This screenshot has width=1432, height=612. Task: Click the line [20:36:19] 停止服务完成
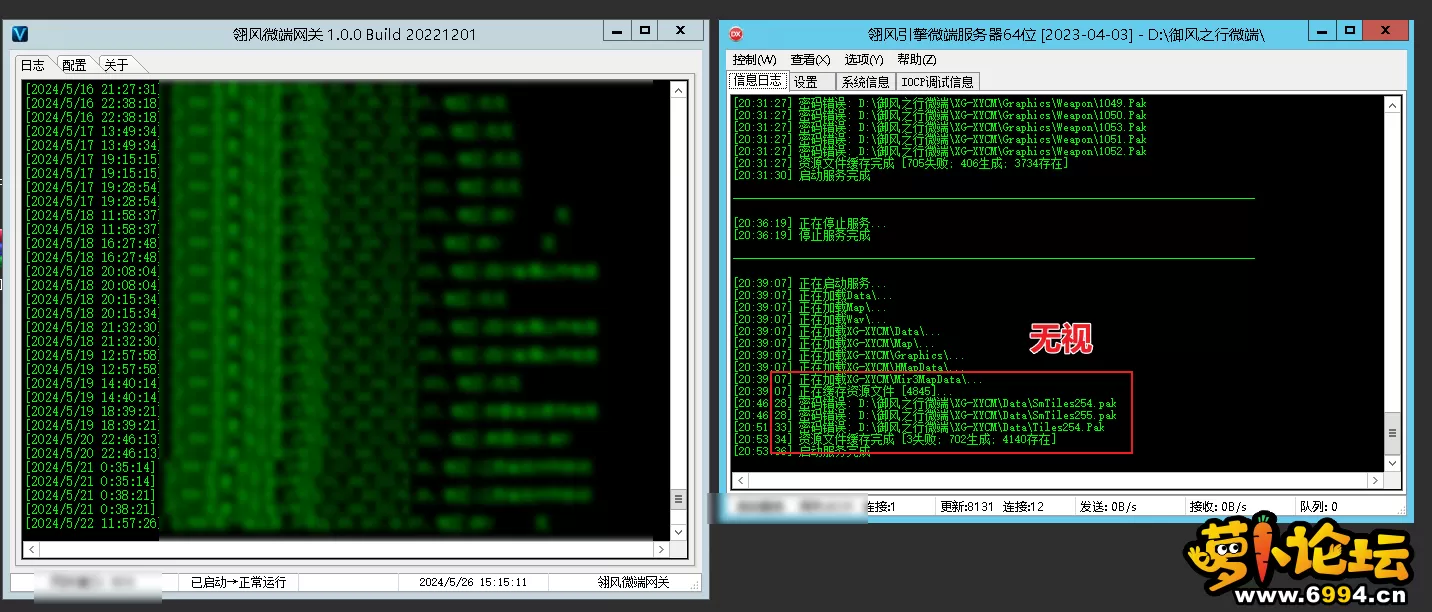click(x=801, y=235)
